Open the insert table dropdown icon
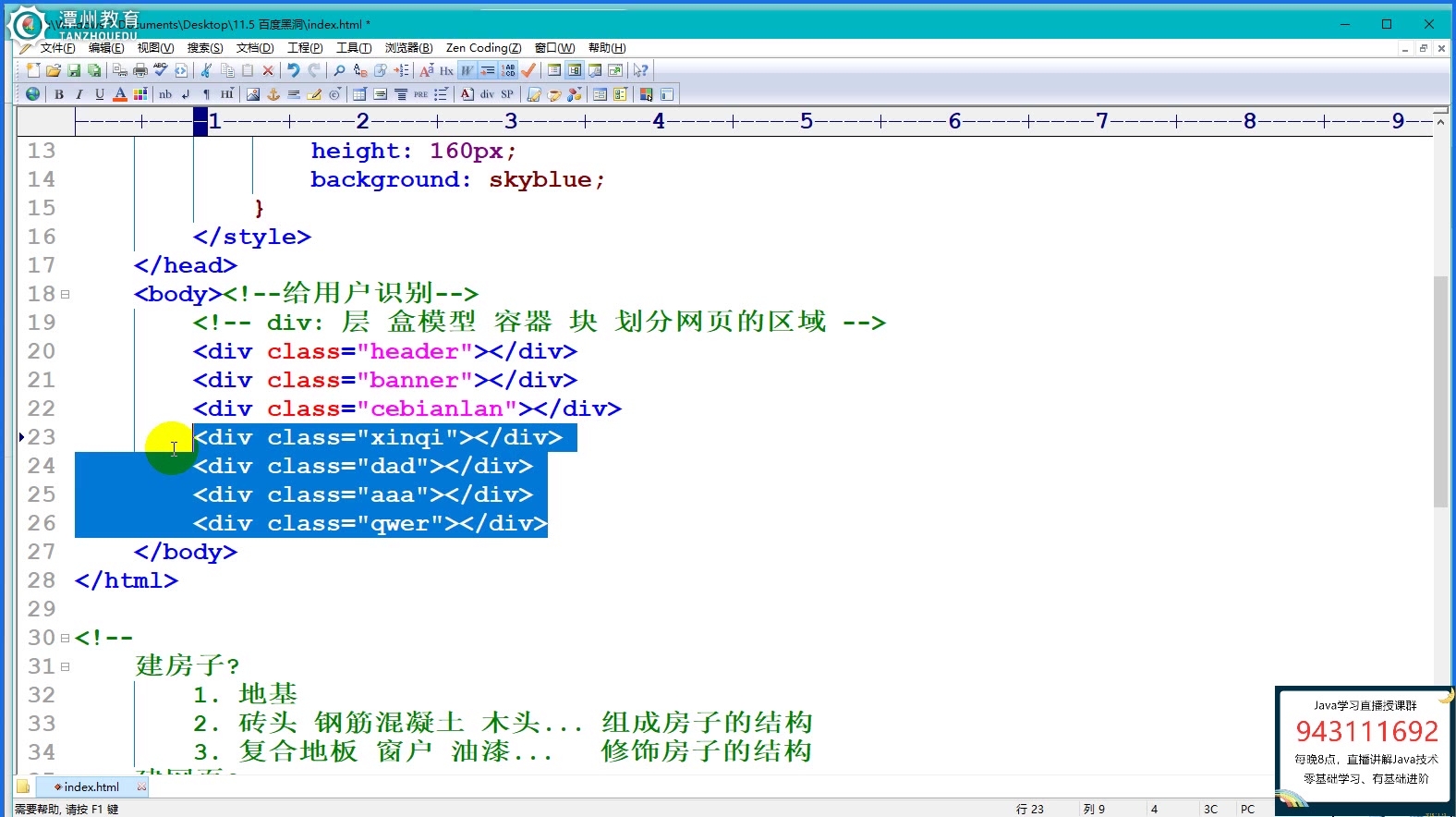 pyautogui.click(x=359, y=94)
